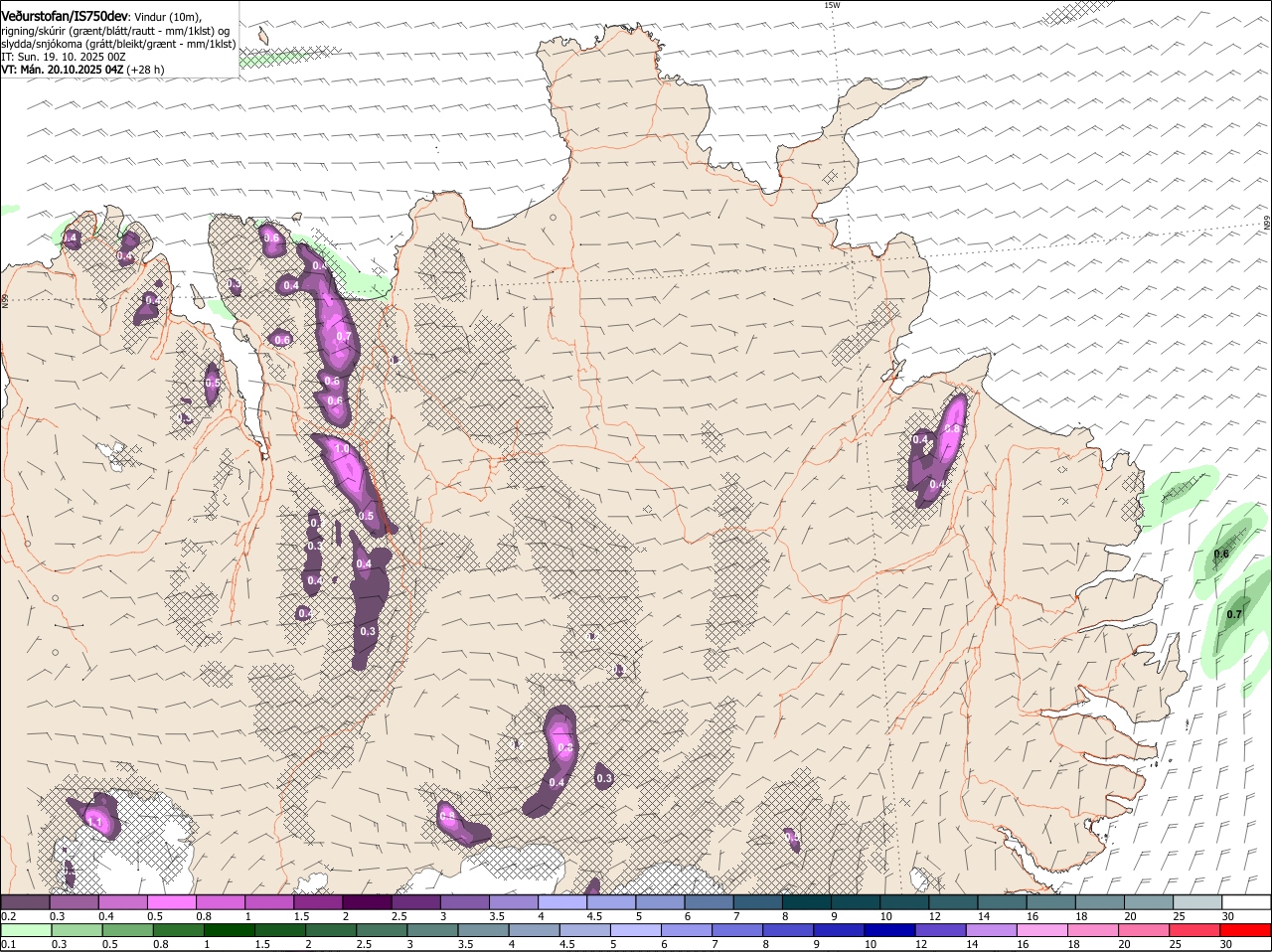
Task: Click the deep purple 2–2.5 snow legend swatch
Action: pos(368,902)
